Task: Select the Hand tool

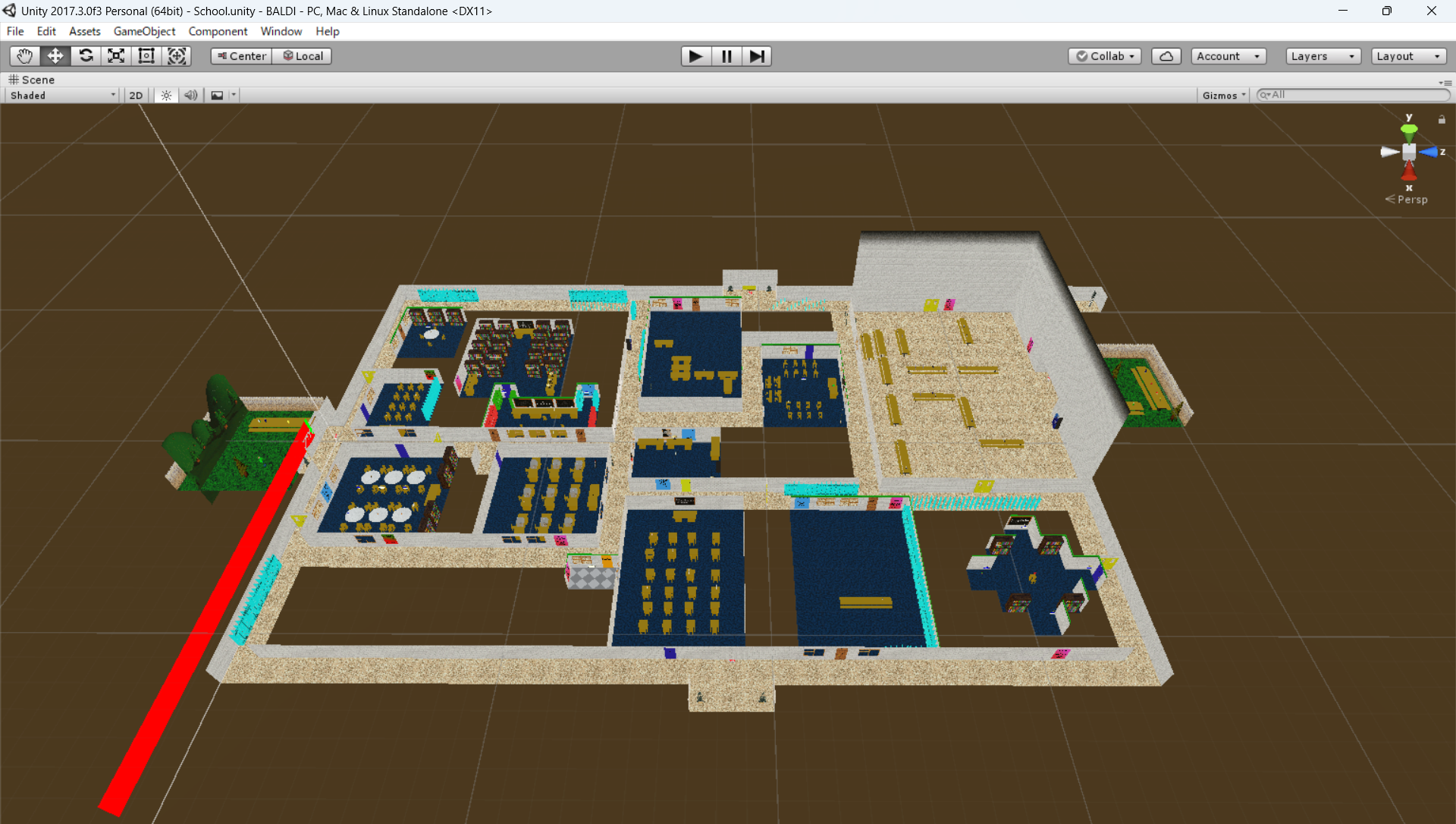Action: [x=24, y=56]
